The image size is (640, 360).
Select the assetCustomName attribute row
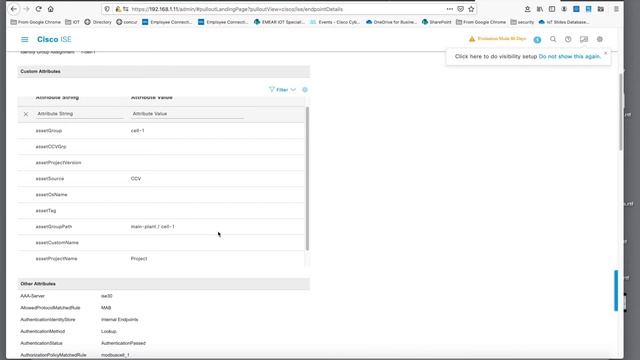161,242
